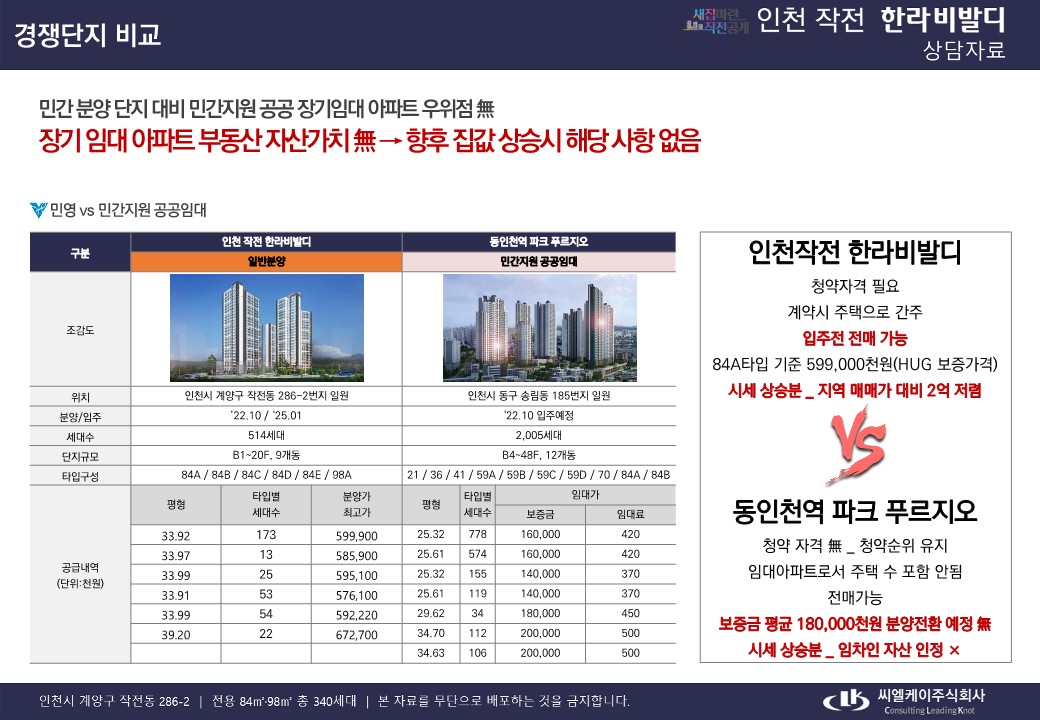
Task: Click the gray subtitle 민간 분양 단지 대비
Action: point(267,108)
